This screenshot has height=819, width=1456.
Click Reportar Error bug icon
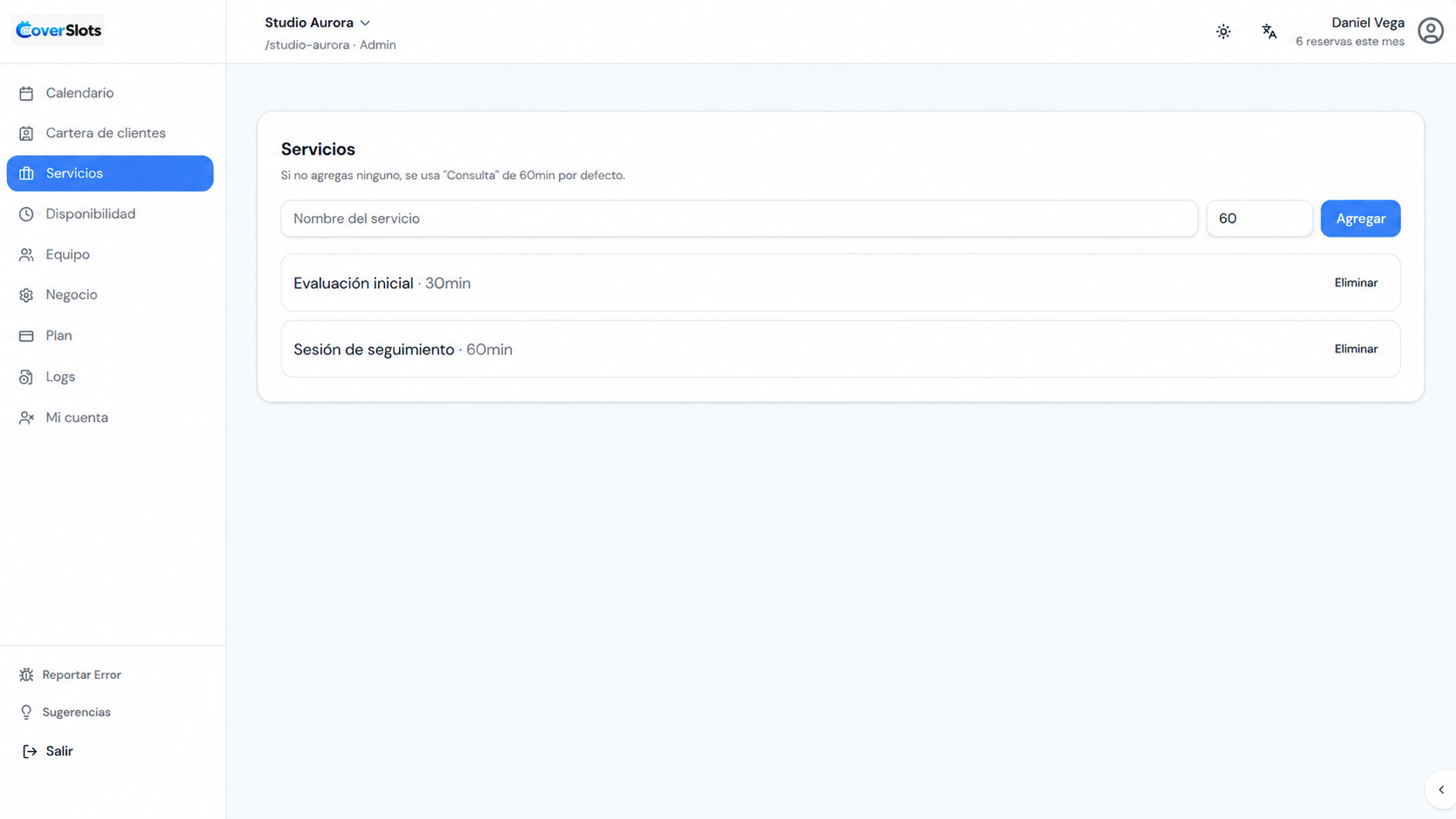click(26, 675)
